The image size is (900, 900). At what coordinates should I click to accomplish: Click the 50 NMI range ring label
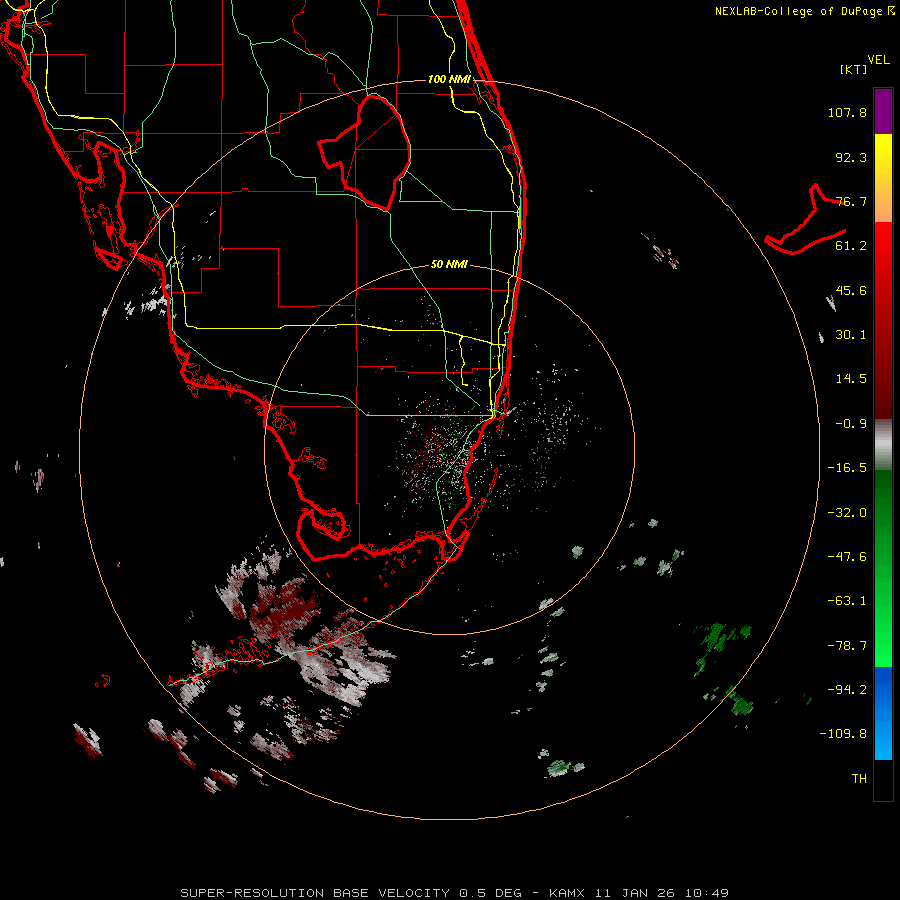[x=449, y=265]
